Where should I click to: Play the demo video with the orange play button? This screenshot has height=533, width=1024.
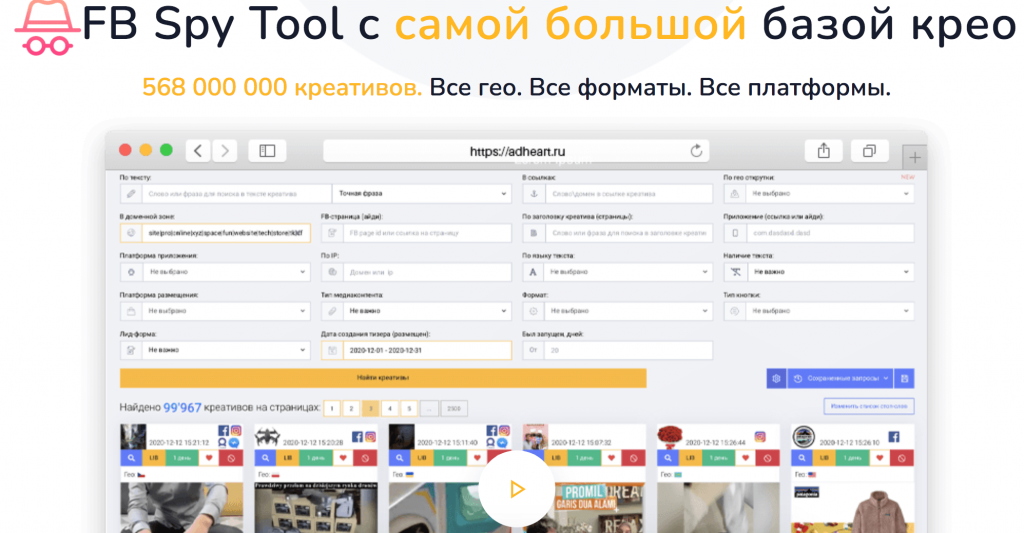click(x=516, y=489)
